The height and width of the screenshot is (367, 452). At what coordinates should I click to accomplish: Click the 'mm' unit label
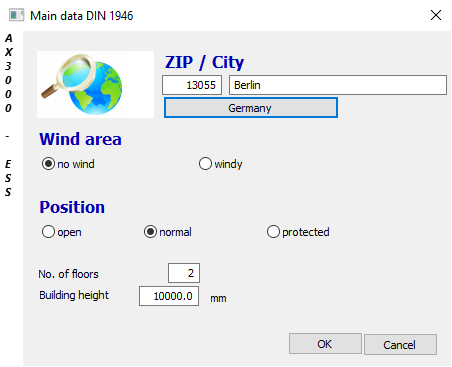click(218, 298)
